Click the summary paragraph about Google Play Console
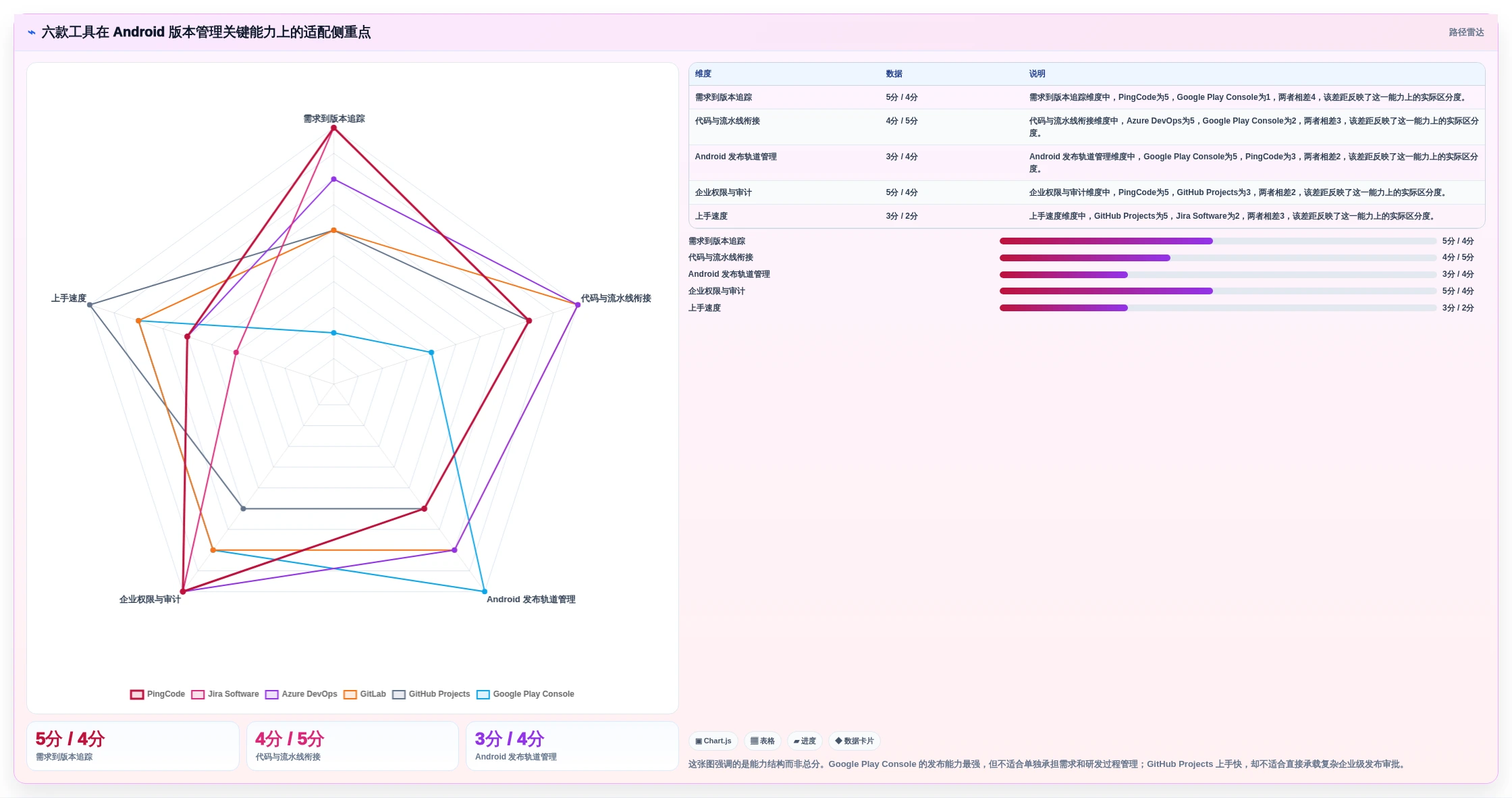 (1048, 764)
